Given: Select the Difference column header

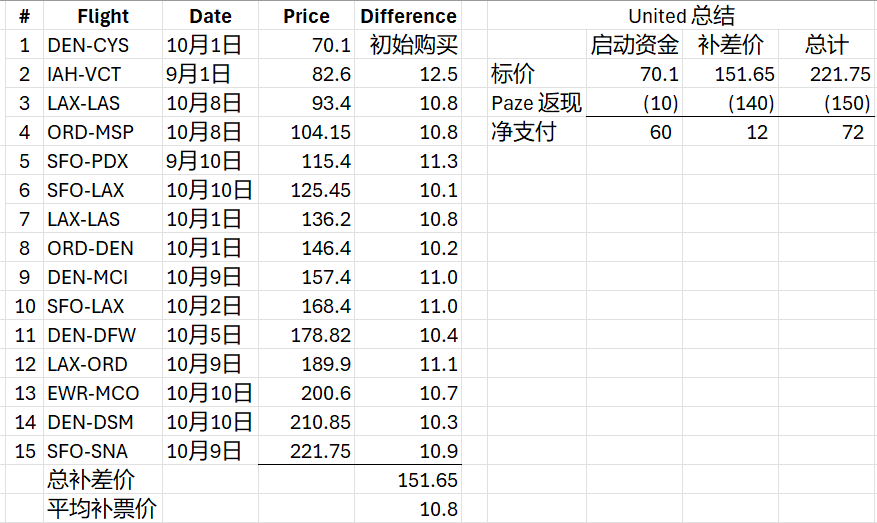Looking at the screenshot, I should click(x=408, y=16).
